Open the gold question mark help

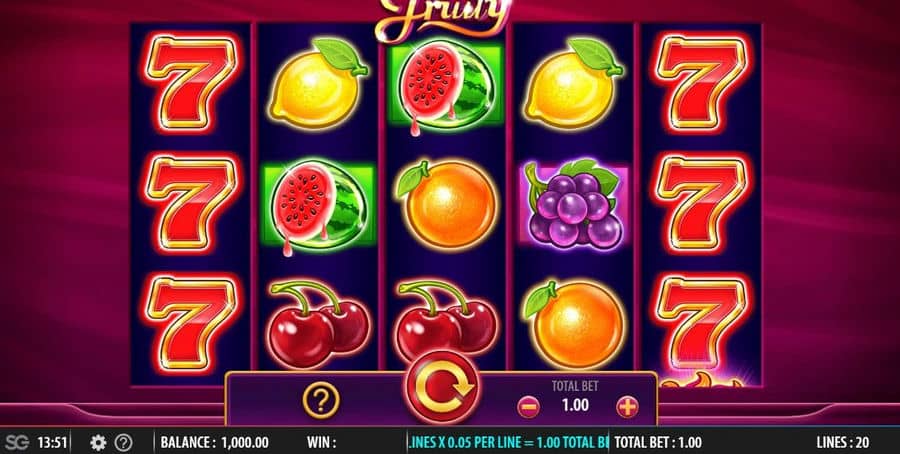tap(321, 400)
